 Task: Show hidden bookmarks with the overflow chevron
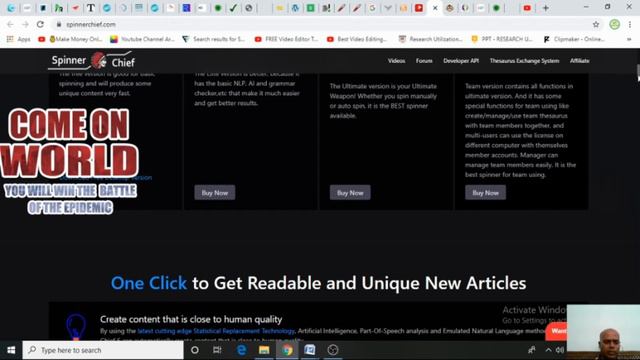point(629,39)
